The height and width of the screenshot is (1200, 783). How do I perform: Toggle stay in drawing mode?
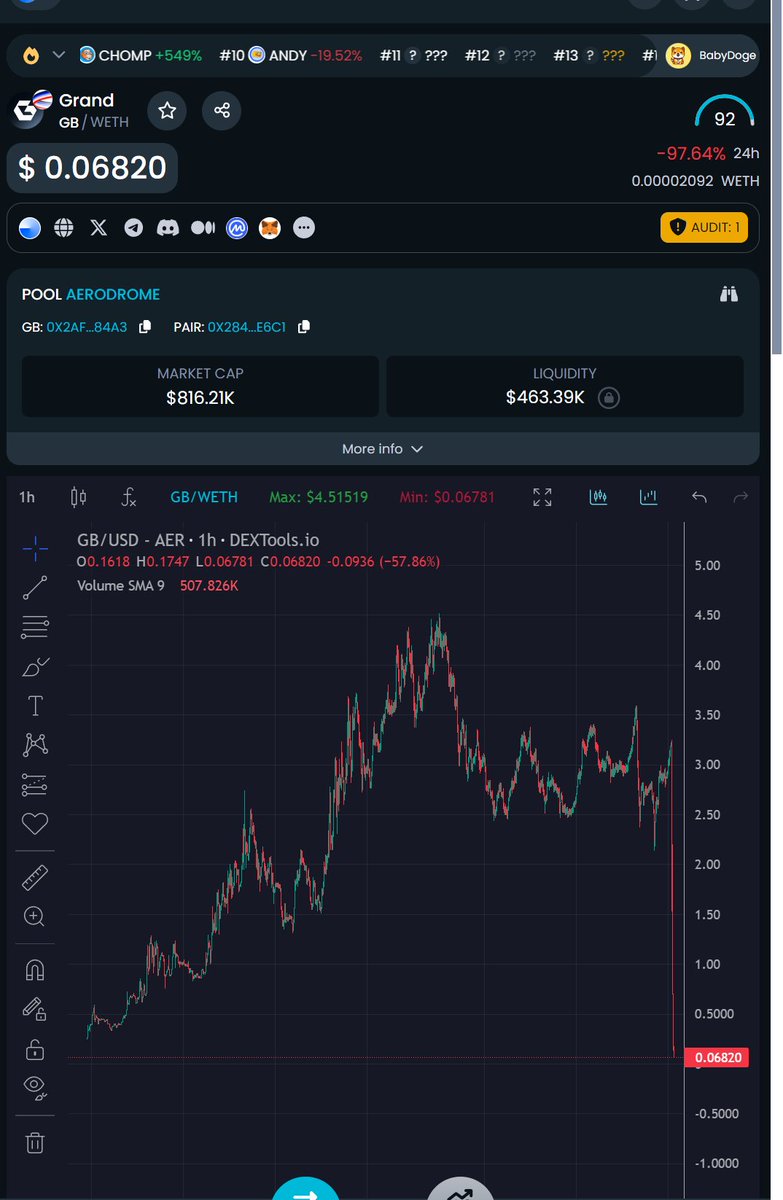[35, 1009]
